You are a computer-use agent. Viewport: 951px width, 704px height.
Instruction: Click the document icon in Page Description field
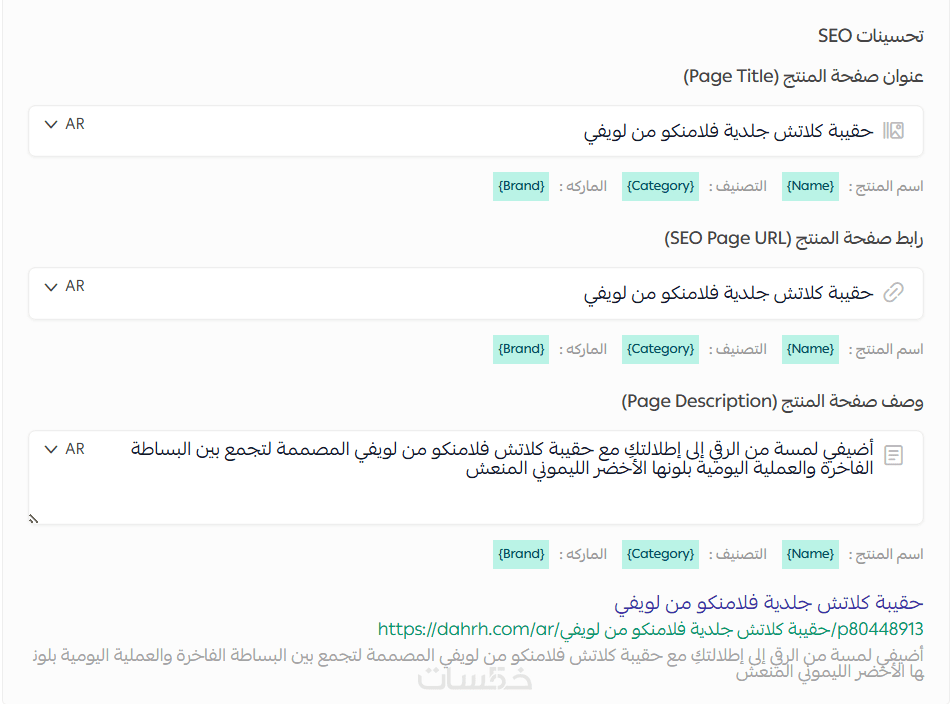tap(893, 455)
